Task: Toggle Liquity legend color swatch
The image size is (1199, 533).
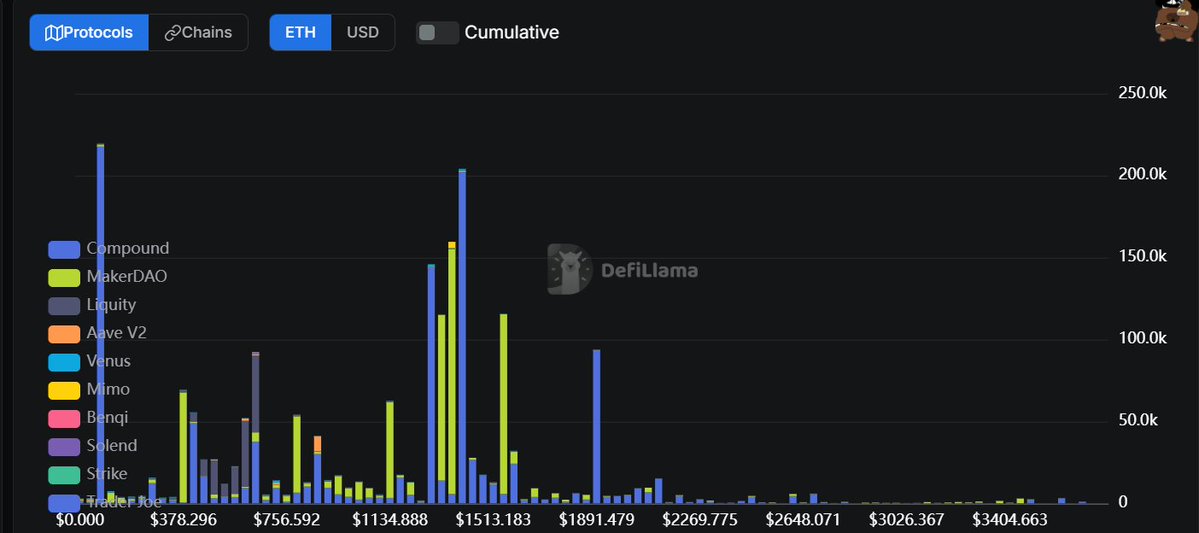Action: click(x=64, y=306)
